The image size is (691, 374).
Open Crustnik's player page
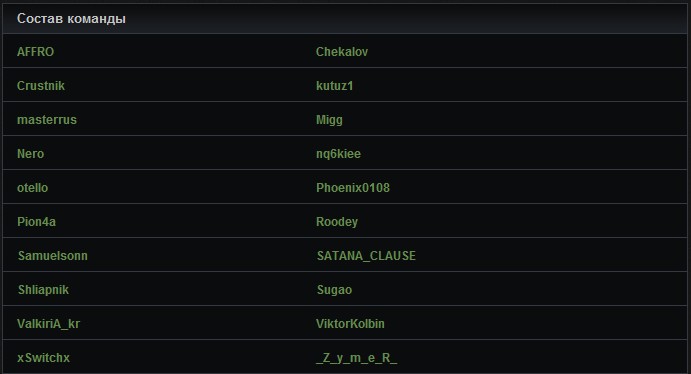(41, 86)
